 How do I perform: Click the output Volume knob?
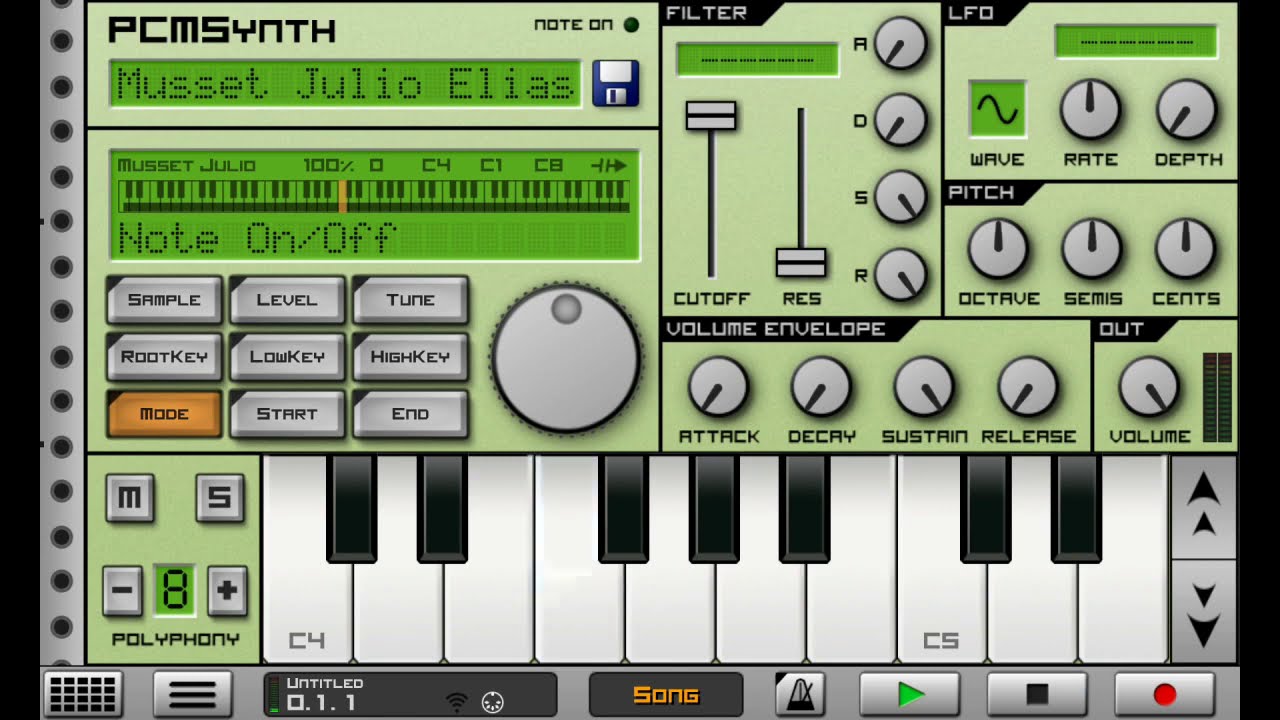pyautogui.click(x=1149, y=386)
